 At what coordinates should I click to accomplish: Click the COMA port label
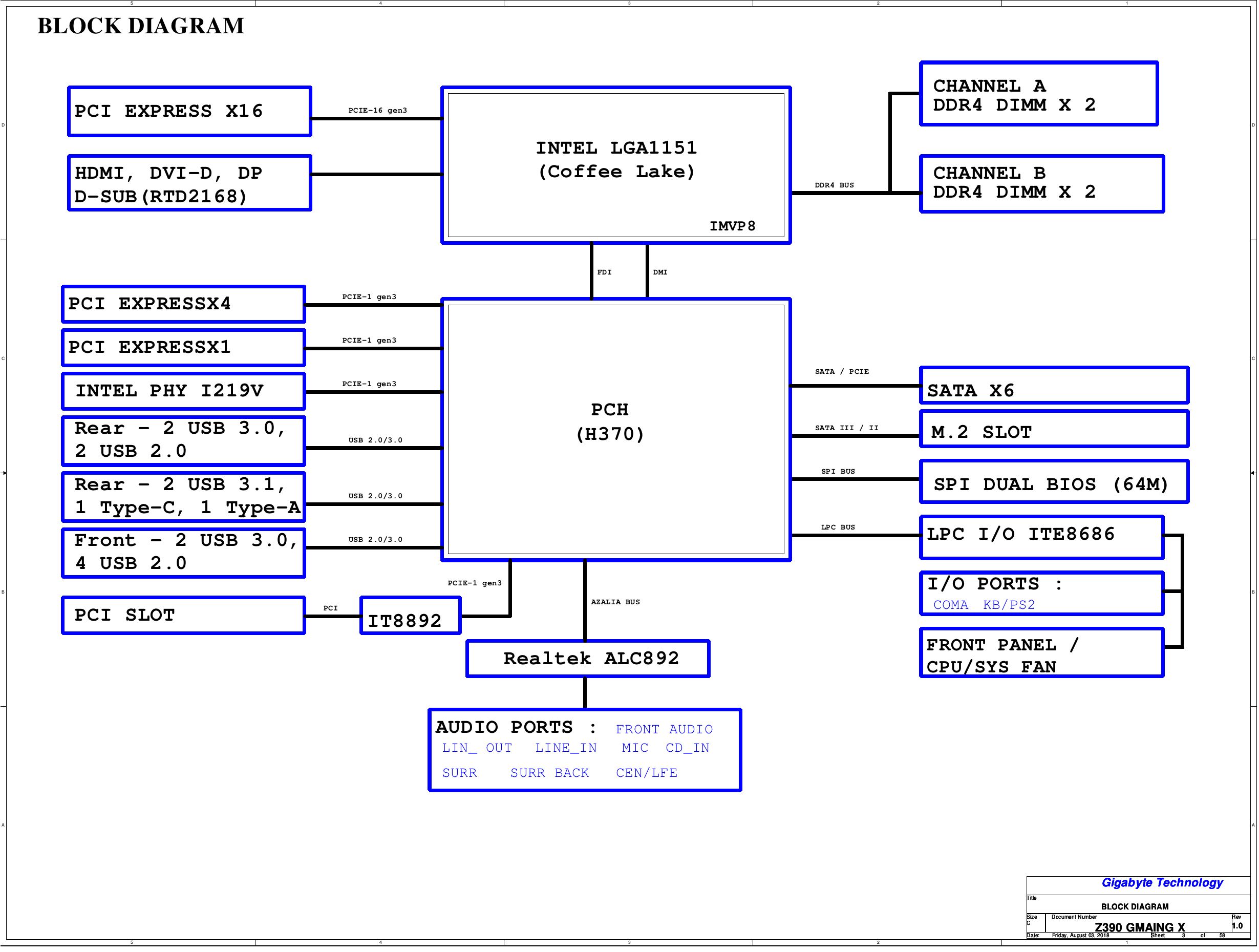[950, 605]
